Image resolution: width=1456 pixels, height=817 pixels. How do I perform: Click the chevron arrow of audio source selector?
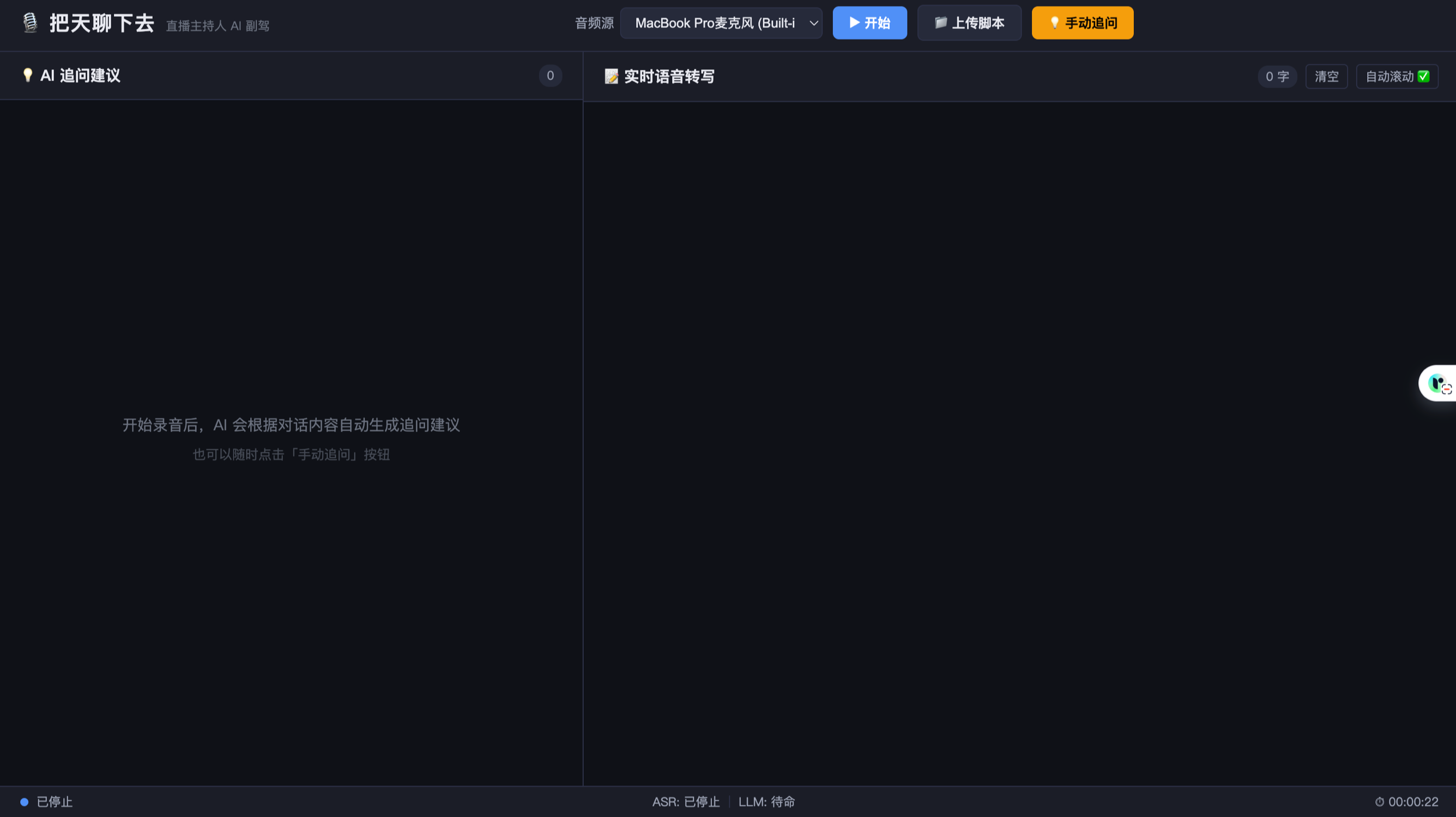813,23
